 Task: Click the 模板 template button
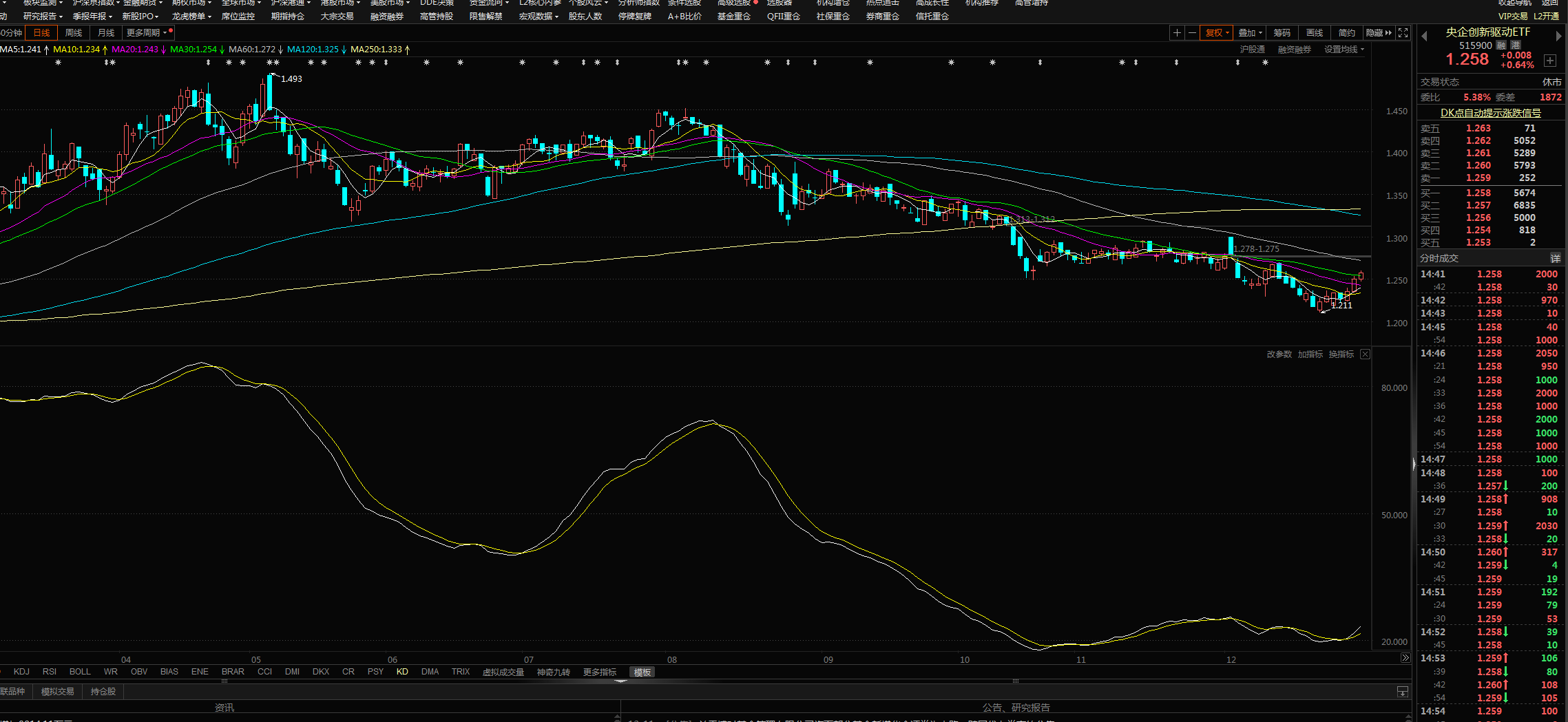(x=642, y=672)
